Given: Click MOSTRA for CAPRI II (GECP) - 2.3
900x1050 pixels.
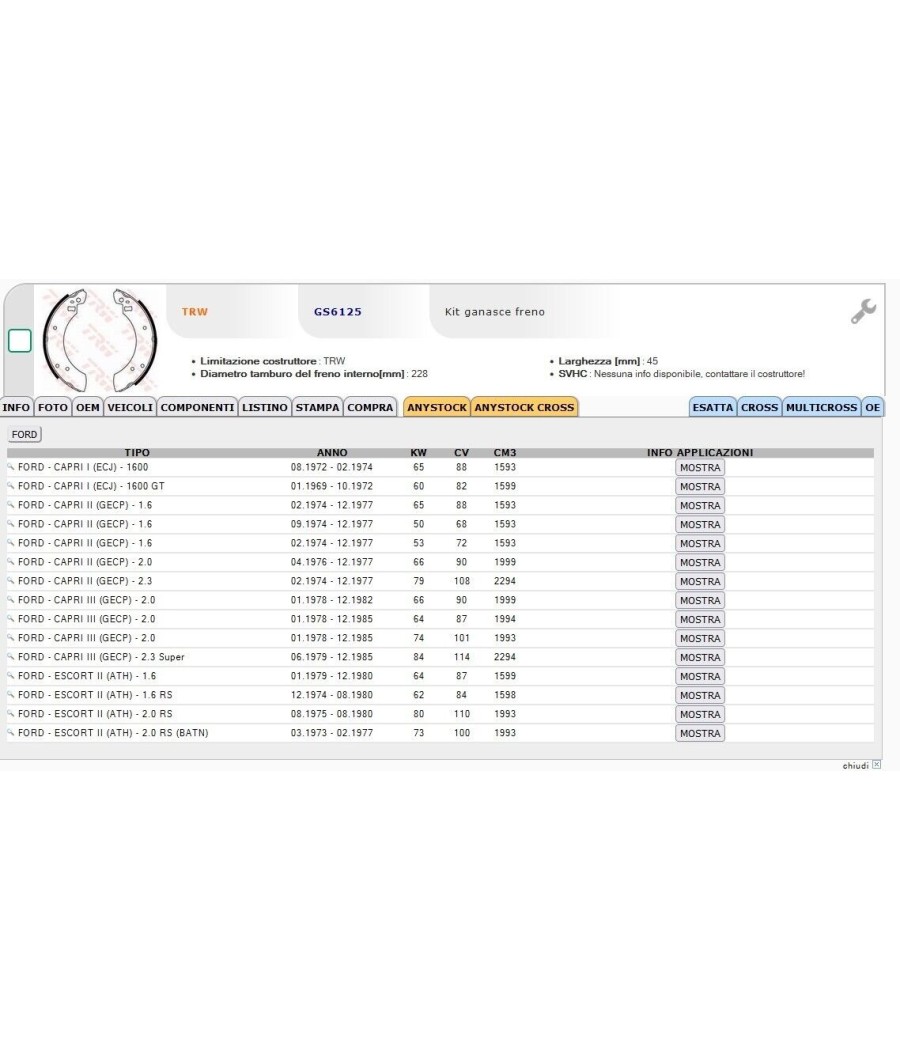Looking at the screenshot, I should click(700, 581).
